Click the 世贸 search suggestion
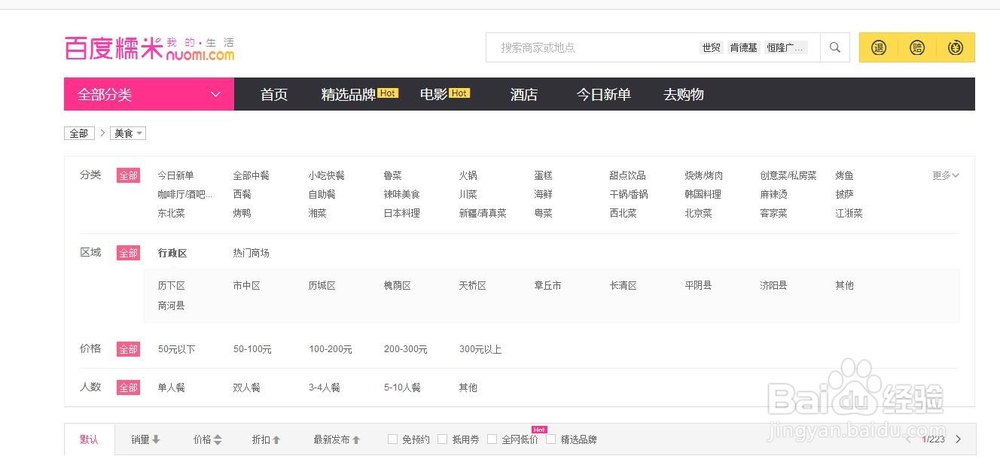 [711, 48]
